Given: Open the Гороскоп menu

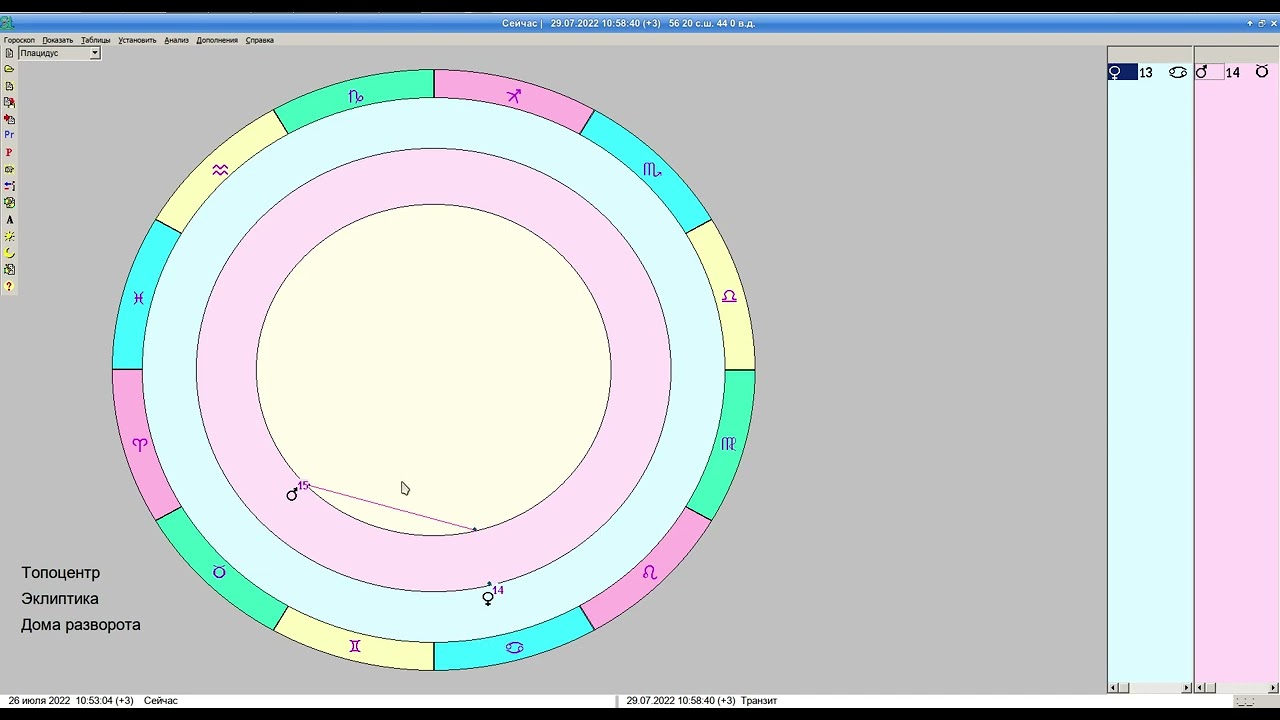Looking at the screenshot, I should click(19, 40).
